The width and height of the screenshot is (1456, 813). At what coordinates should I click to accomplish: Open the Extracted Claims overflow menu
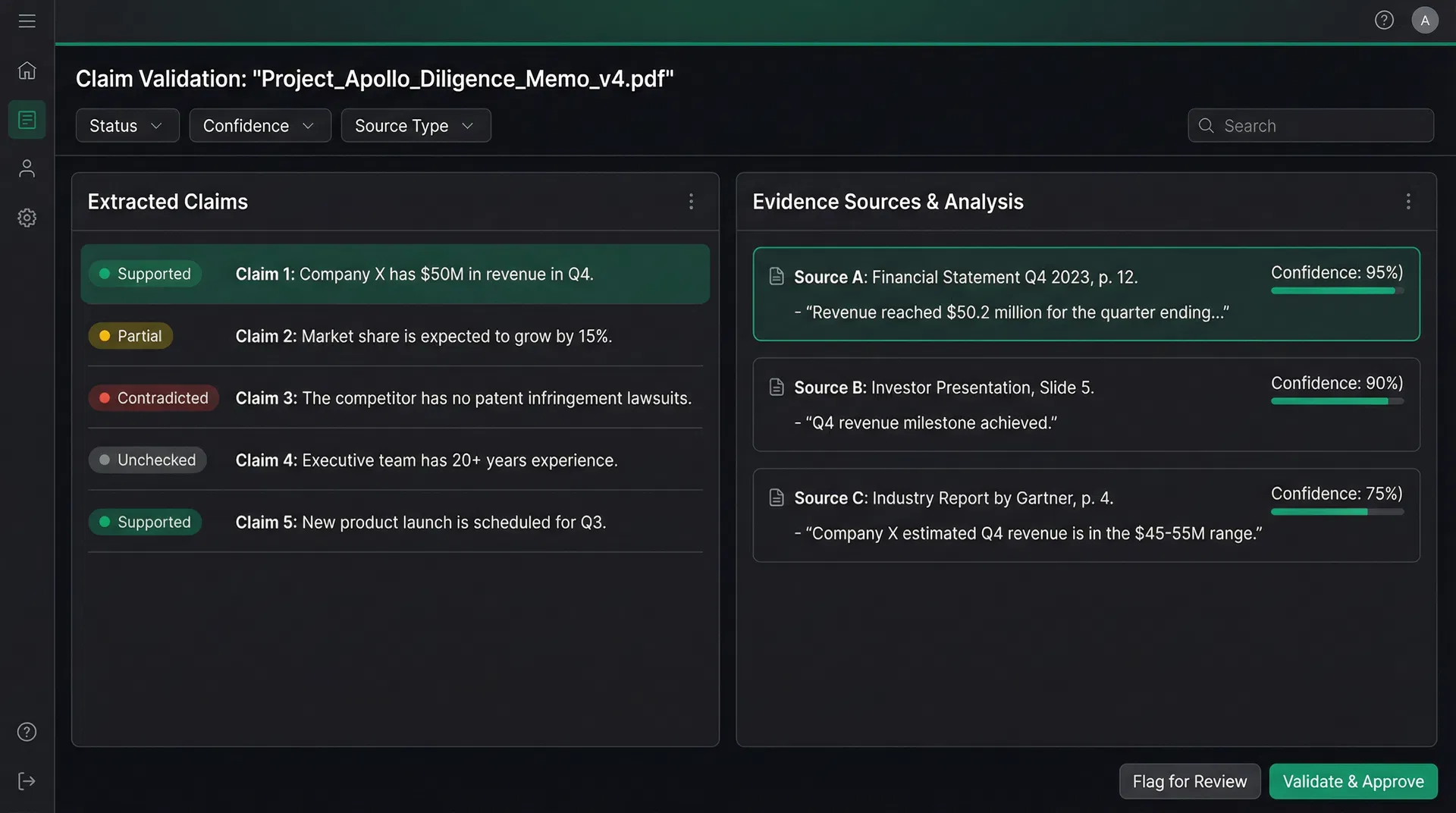(x=691, y=201)
